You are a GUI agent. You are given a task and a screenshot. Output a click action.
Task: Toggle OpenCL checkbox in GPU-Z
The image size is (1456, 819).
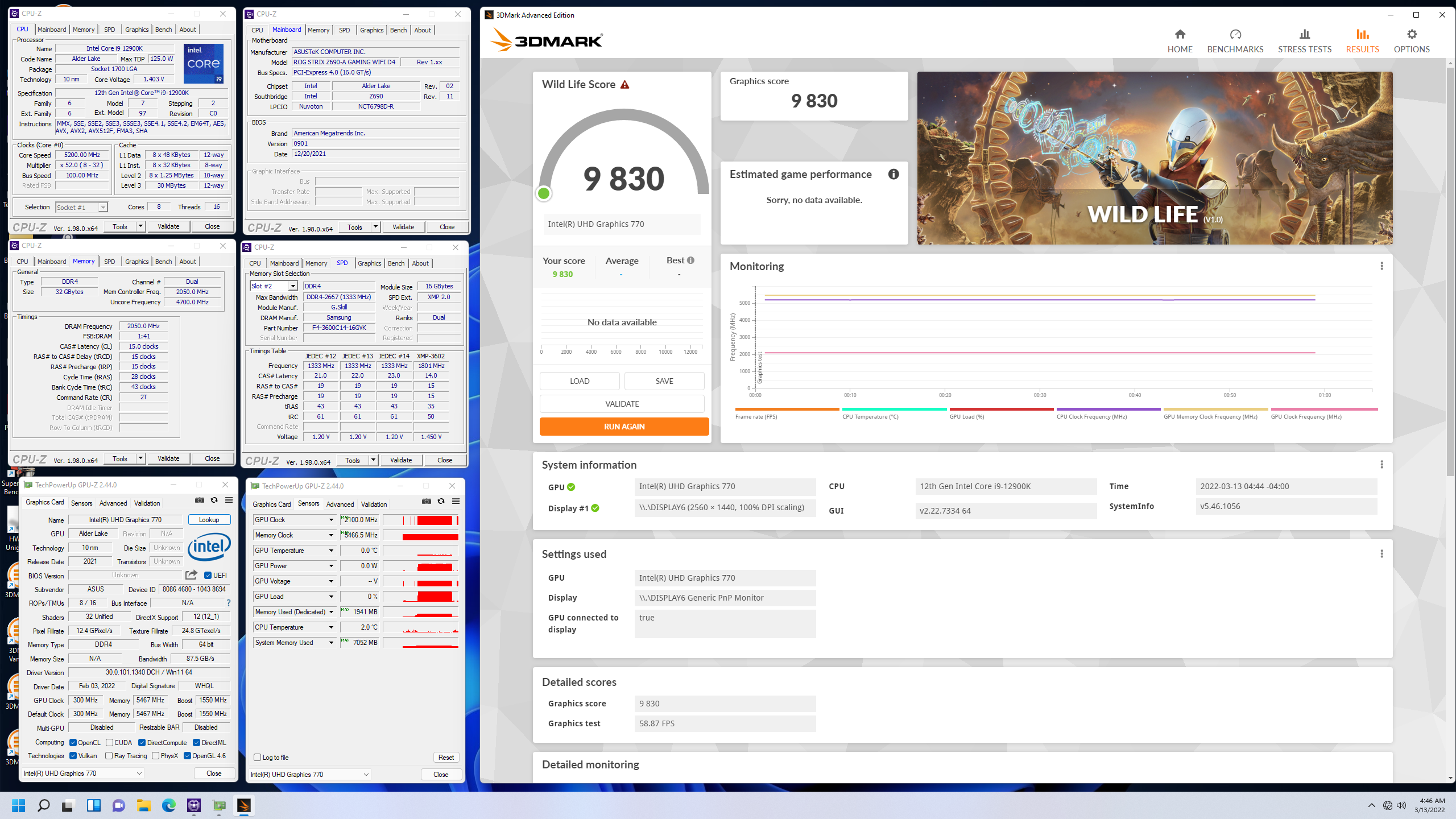point(73,742)
